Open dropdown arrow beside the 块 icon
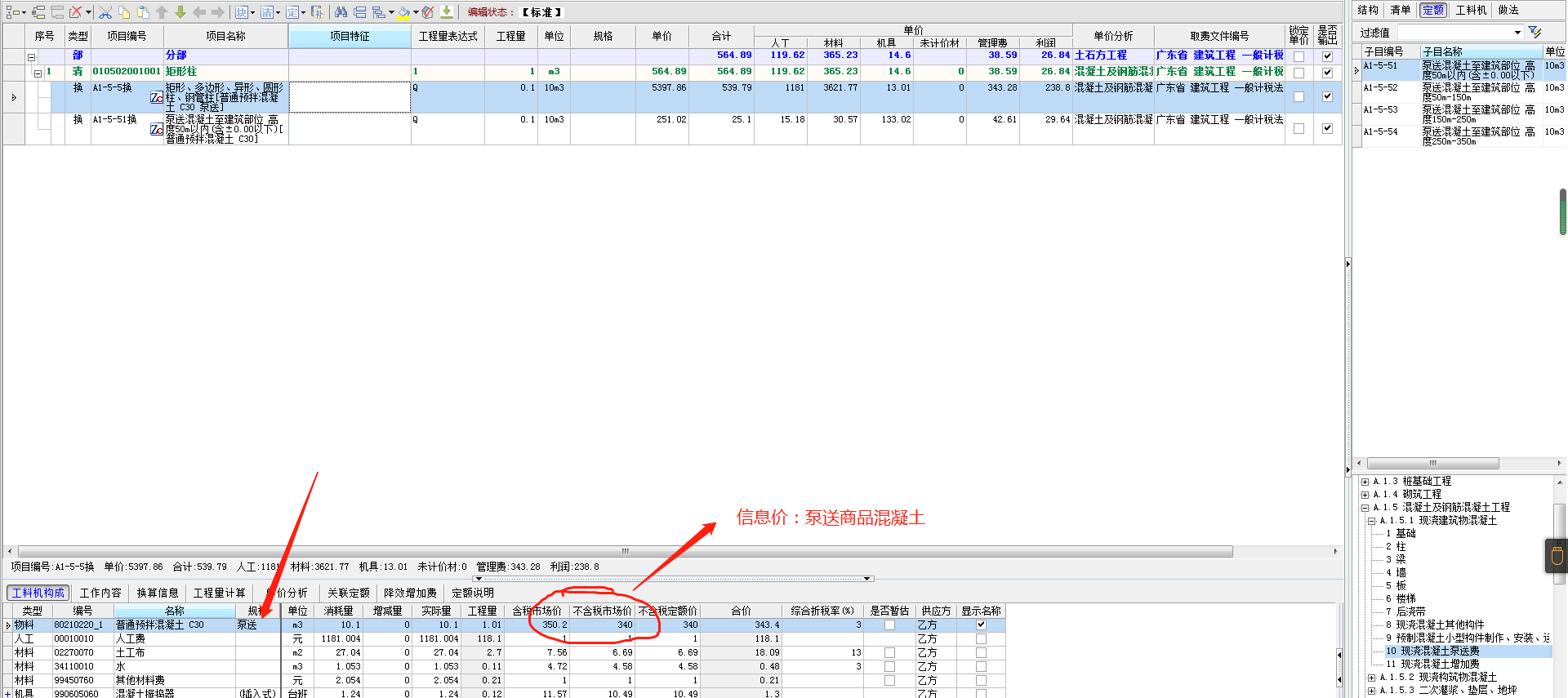The height and width of the screenshot is (698, 1568). click(x=252, y=12)
